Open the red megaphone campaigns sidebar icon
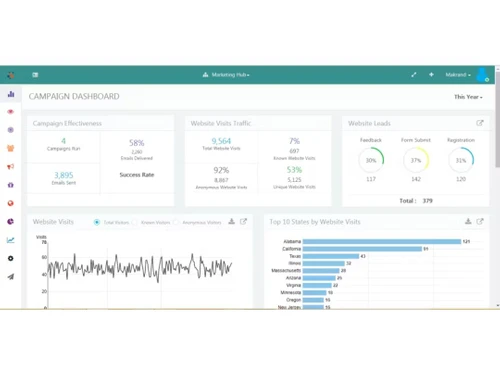Viewport: 500px width, 375px height. (x=11, y=166)
